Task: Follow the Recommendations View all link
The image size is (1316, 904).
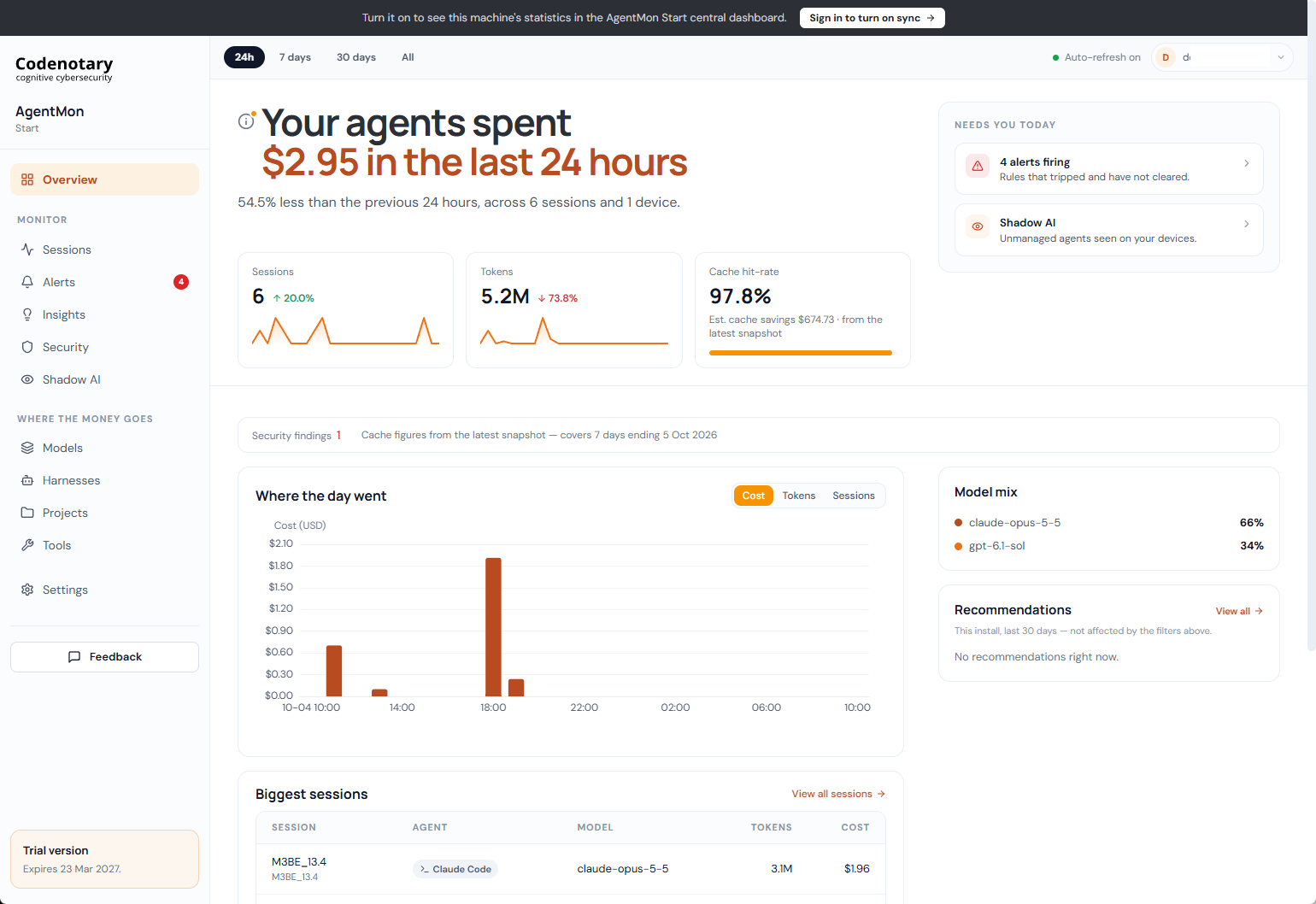Action: (x=1239, y=611)
